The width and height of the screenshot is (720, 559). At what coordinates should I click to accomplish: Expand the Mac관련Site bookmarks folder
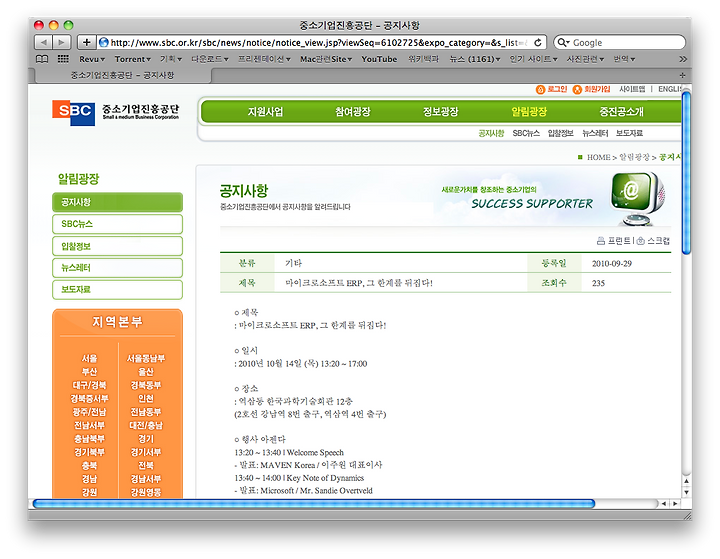pos(326,59)
